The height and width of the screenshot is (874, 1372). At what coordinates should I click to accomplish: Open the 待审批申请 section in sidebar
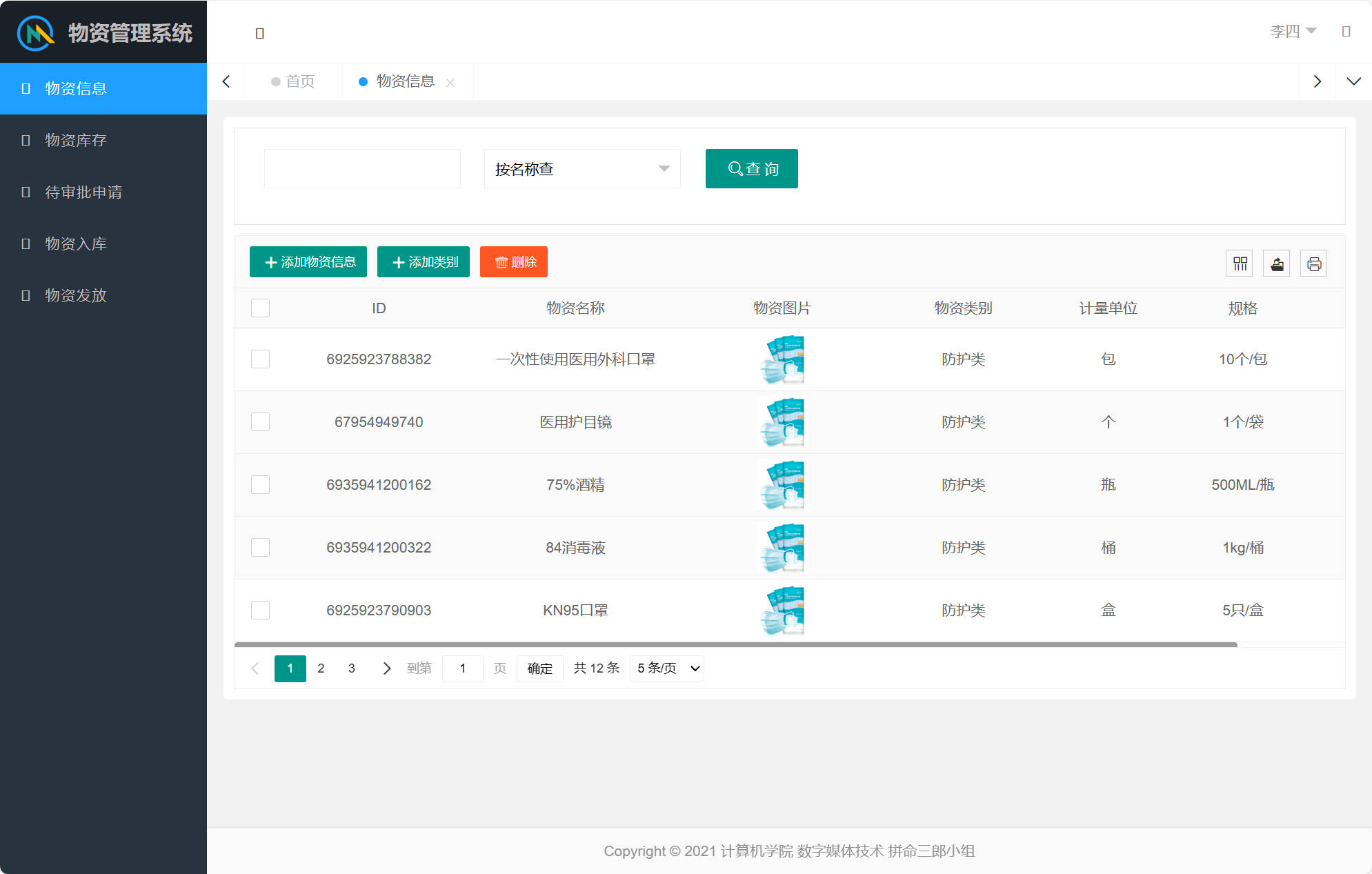(83, 192)
